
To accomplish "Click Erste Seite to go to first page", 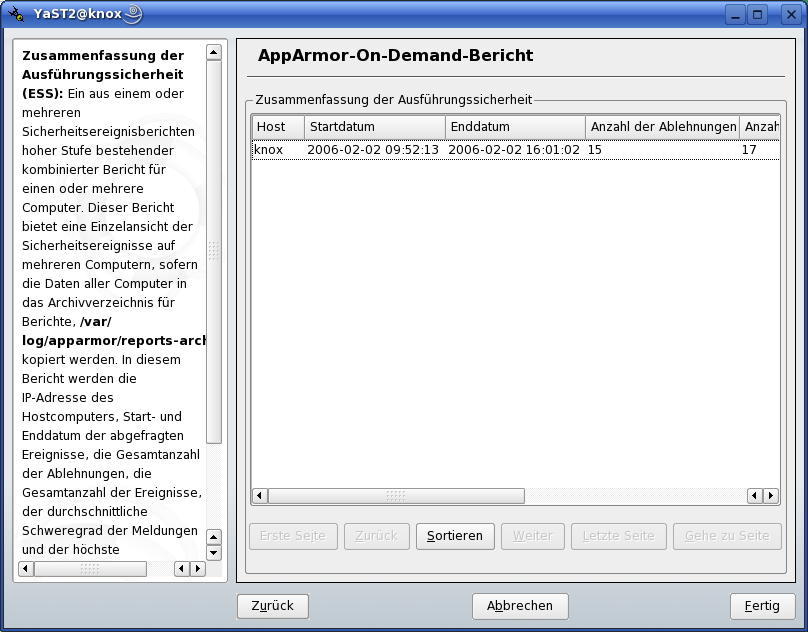I will point(292,536).
